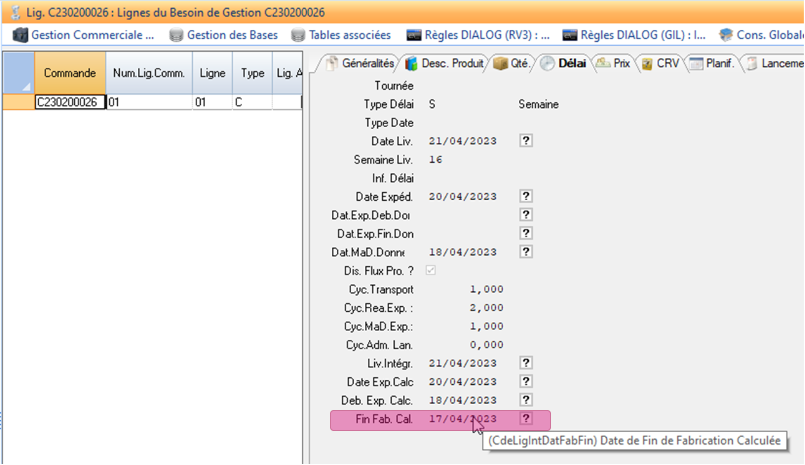
Task: Select the Prix tab
Action: [x=615, y=63]
